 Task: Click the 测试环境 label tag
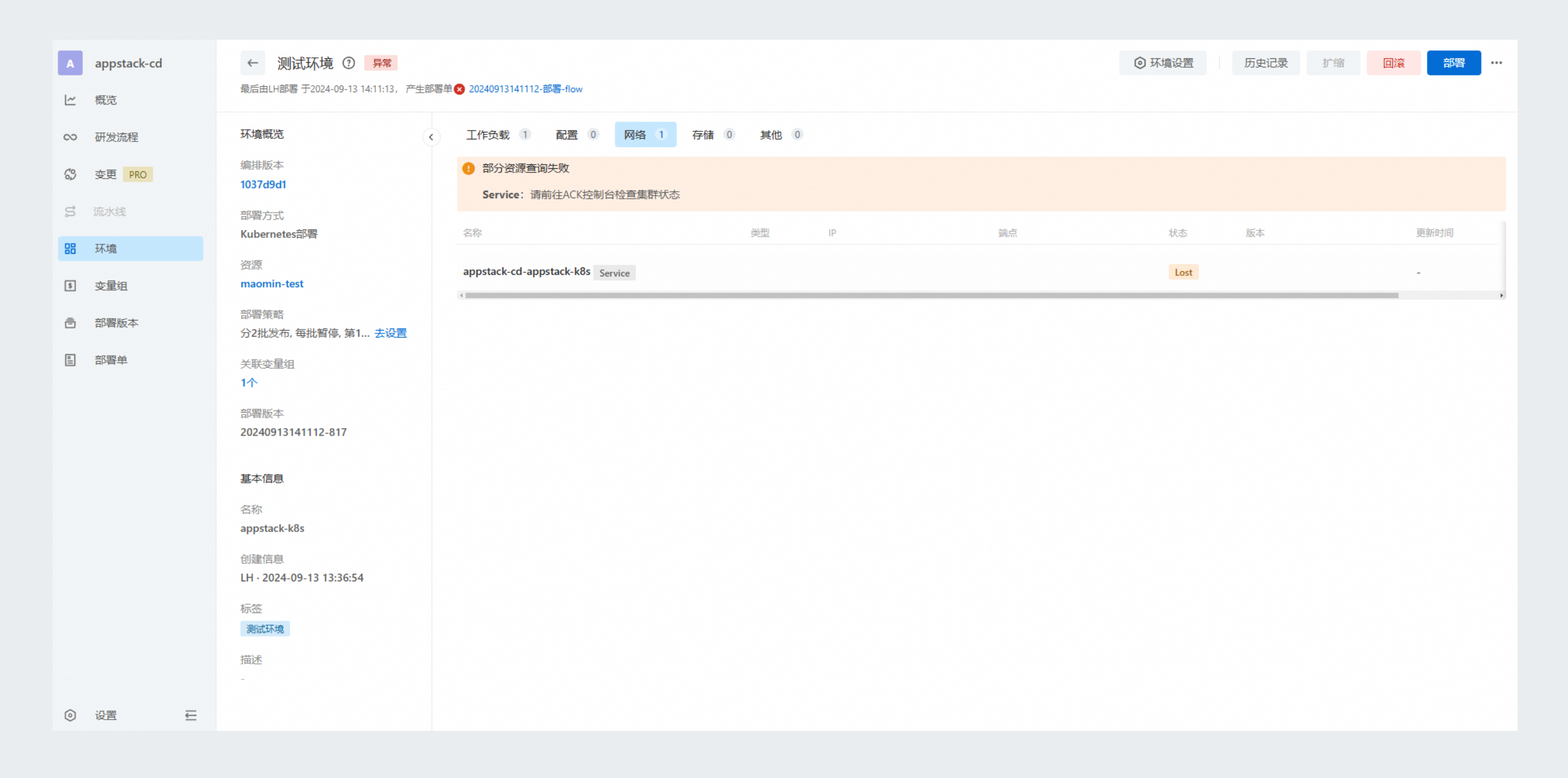(x=265, y=629)
